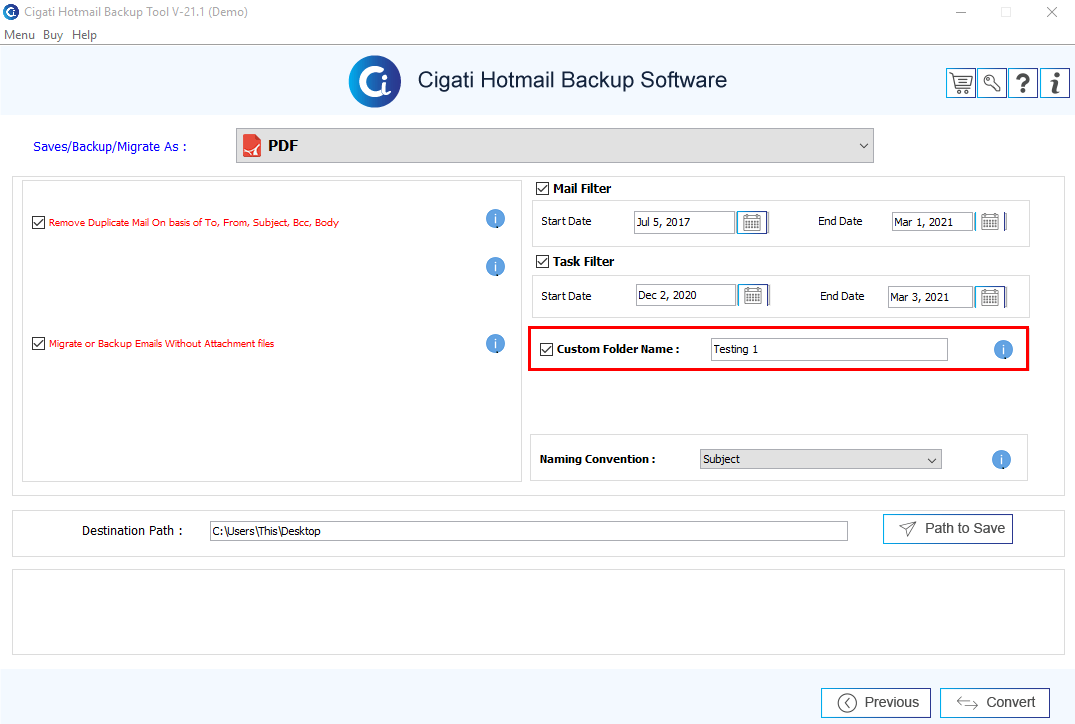The width and height of the screenshot is (1075, 724).
Task: Click Task Filter Start Date field
Action: coord(686,295)
